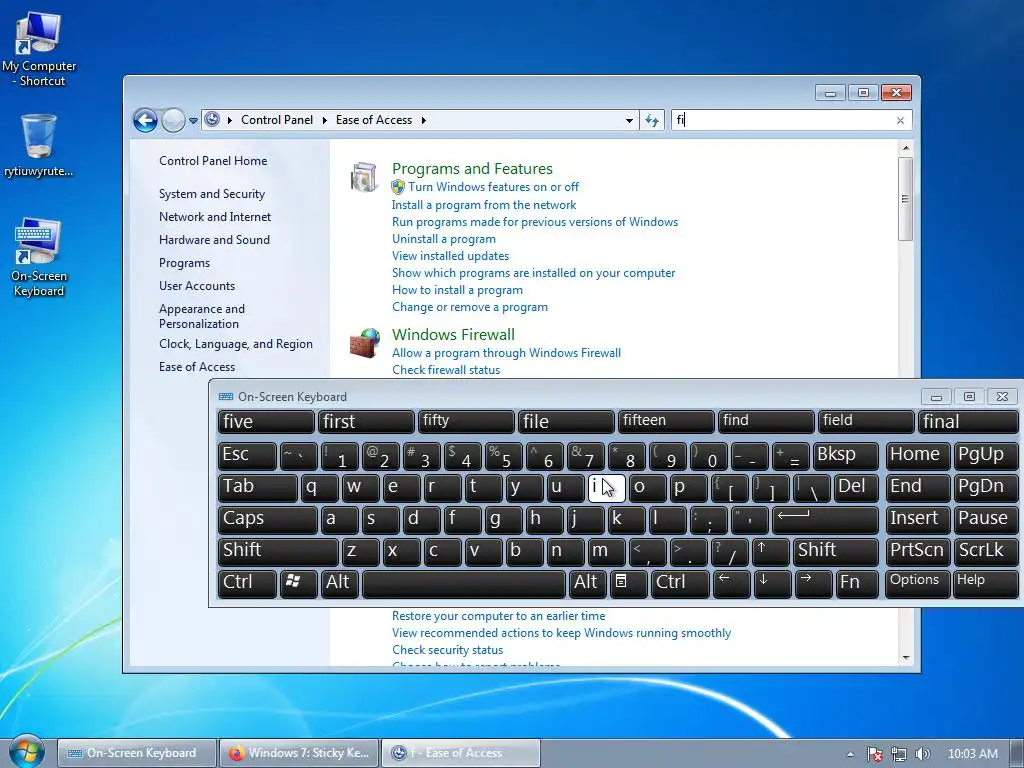Screen dimensions: 1024x768
Task: Clear the search box with X
Action: 901,120
